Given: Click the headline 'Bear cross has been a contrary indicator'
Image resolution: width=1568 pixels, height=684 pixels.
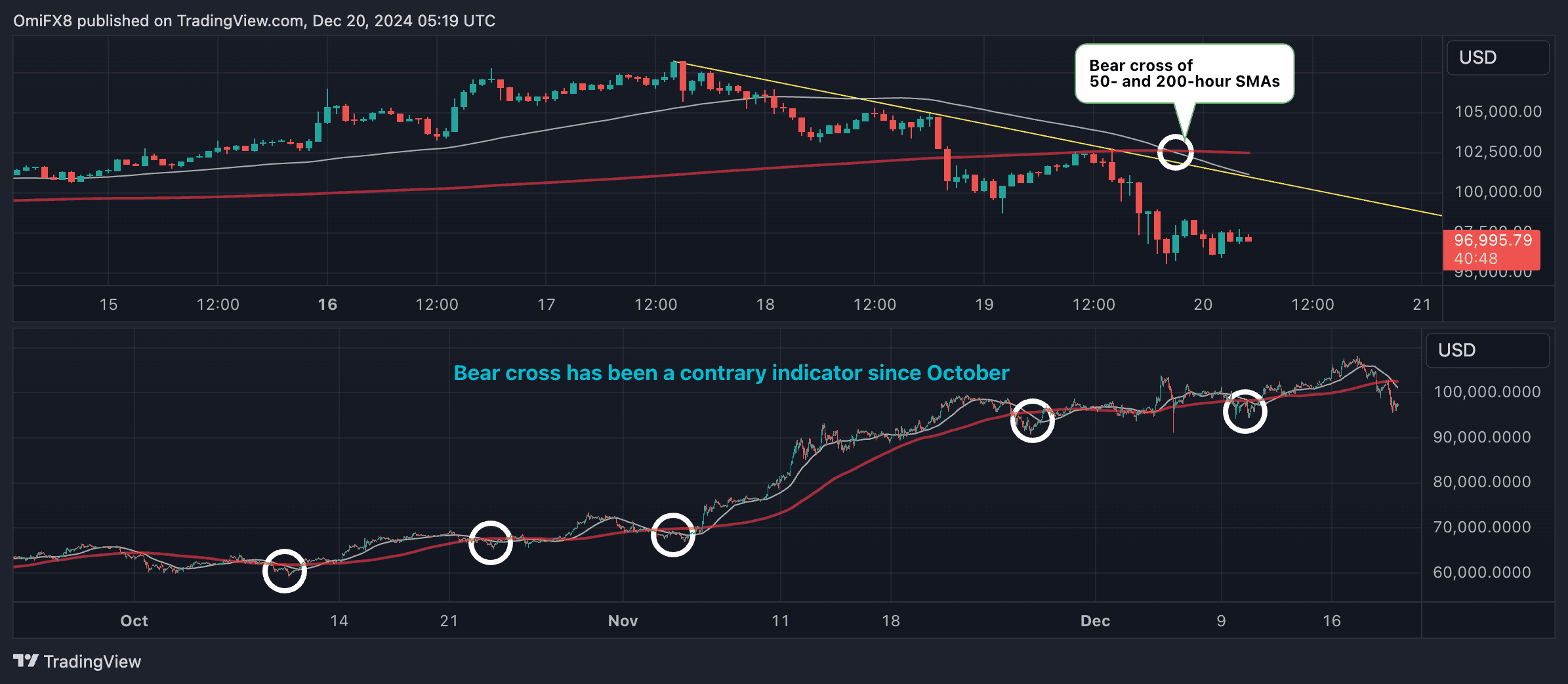Looking at the screenshot, I should (731, 373).
